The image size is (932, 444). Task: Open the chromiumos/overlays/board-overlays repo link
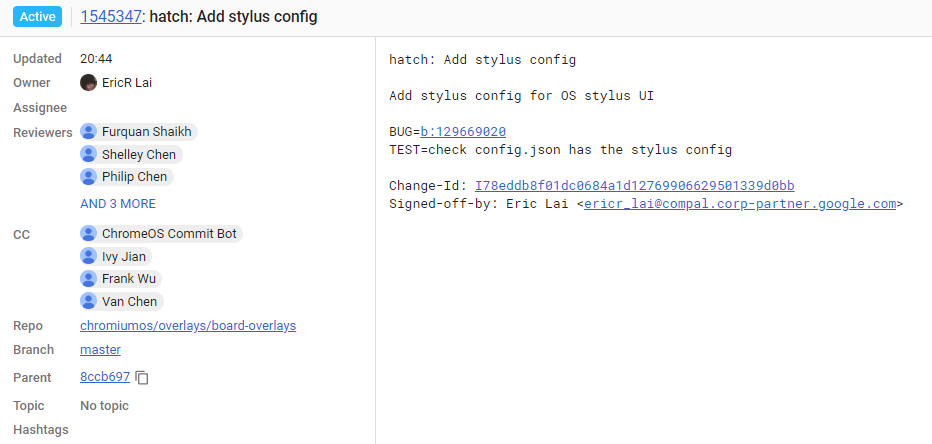188,326
